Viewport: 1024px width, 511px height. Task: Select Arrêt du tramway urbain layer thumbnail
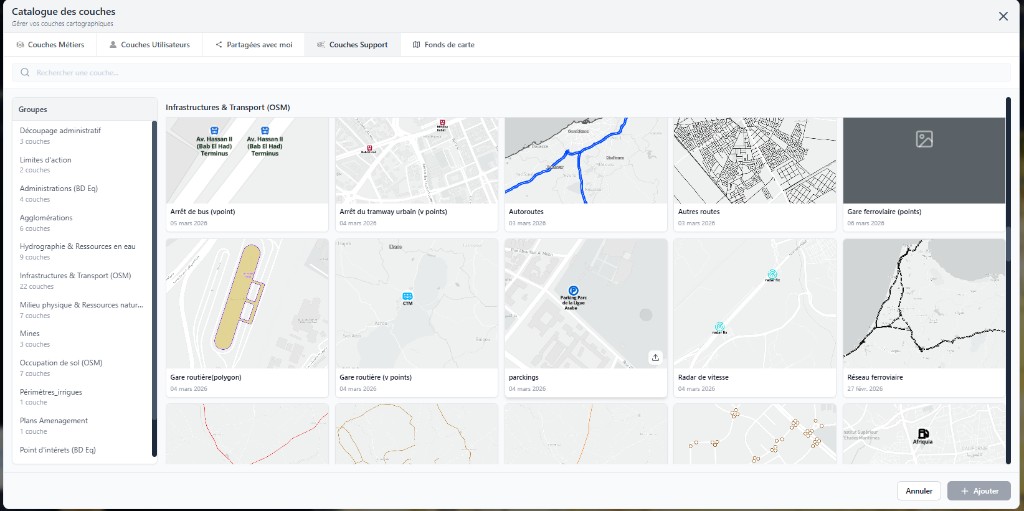point(417,161)
